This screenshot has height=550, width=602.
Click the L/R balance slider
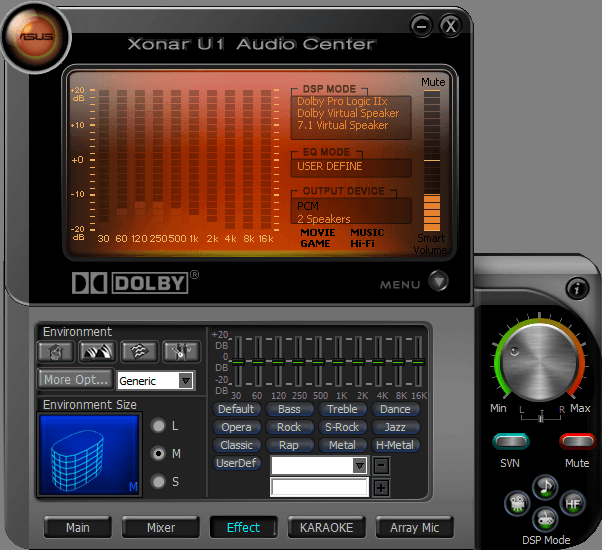click(x=541, y=416)
